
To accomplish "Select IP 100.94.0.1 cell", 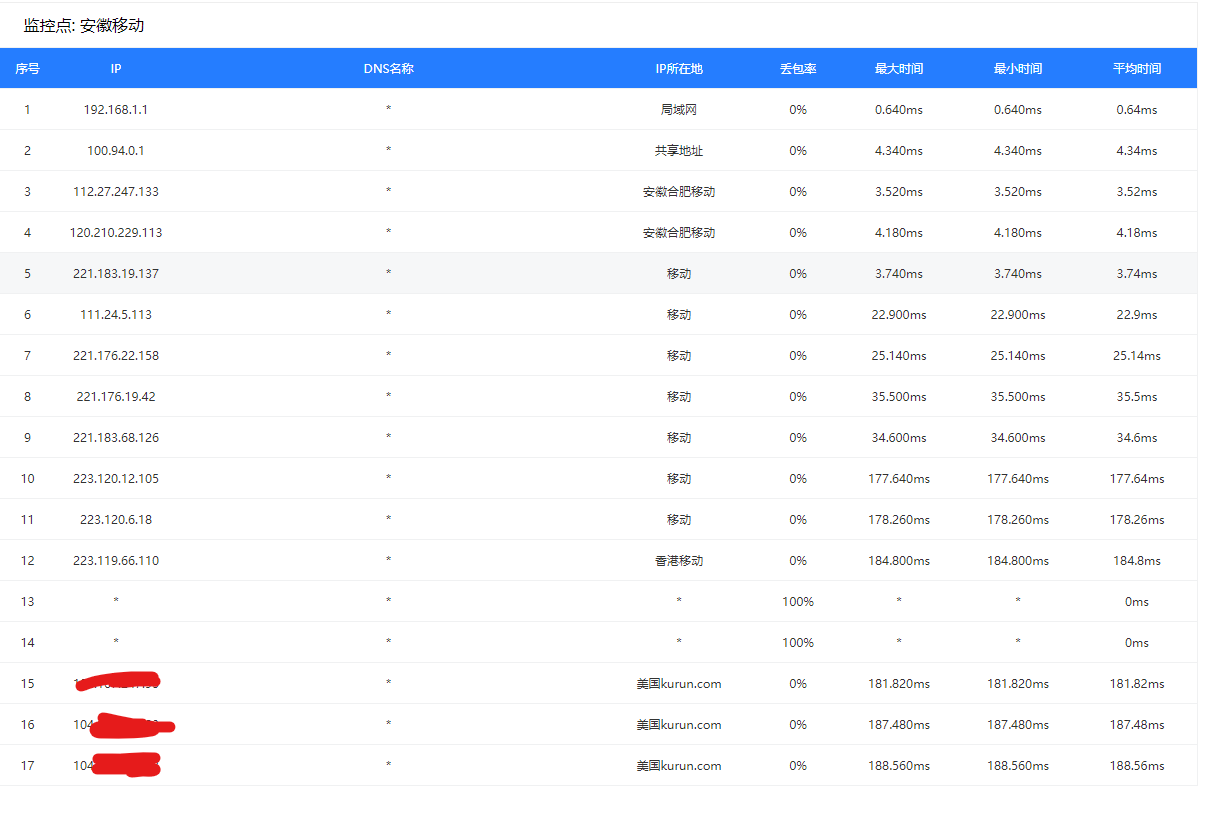I will tap(116, 151).
